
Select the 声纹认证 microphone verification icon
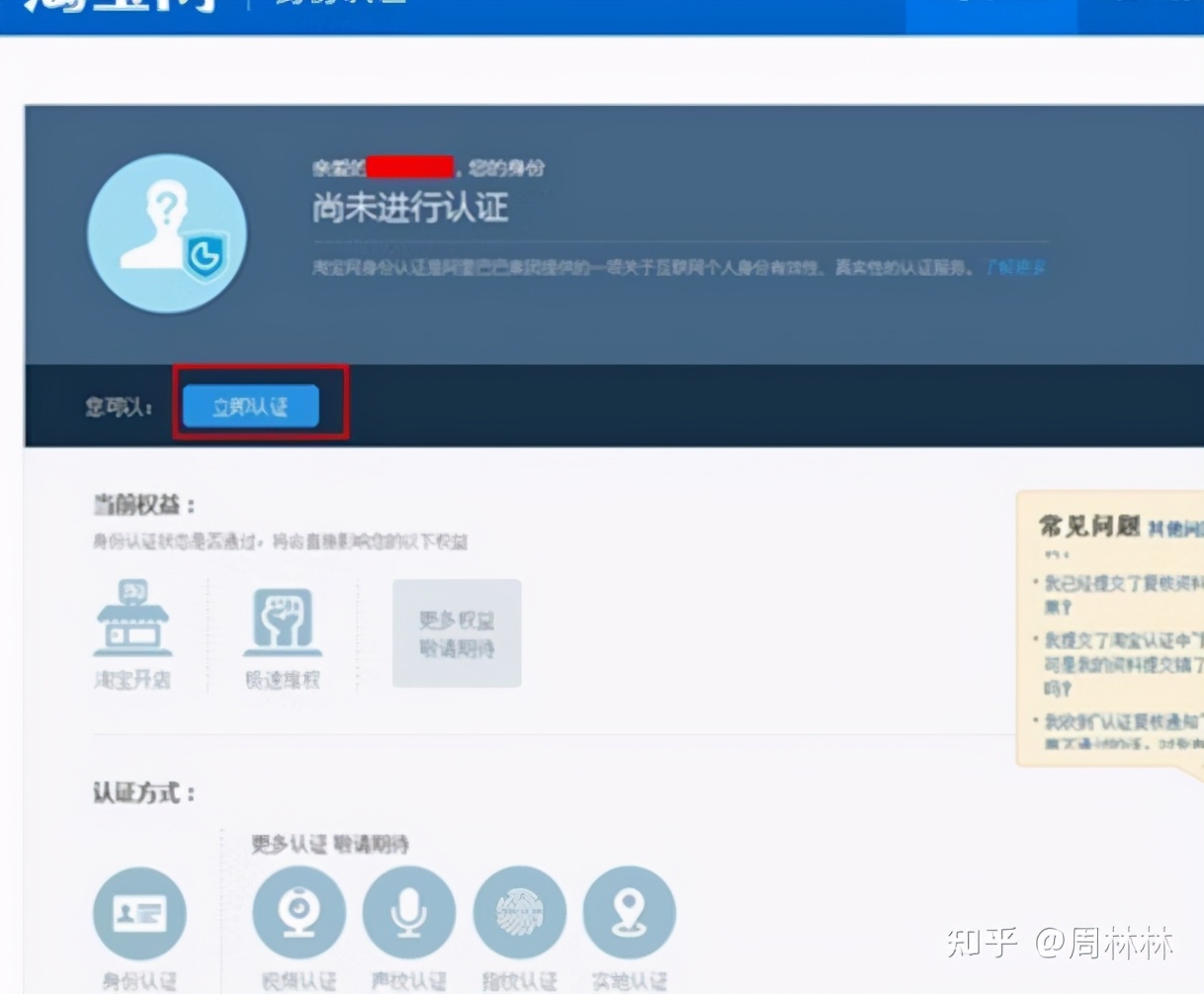409,911
